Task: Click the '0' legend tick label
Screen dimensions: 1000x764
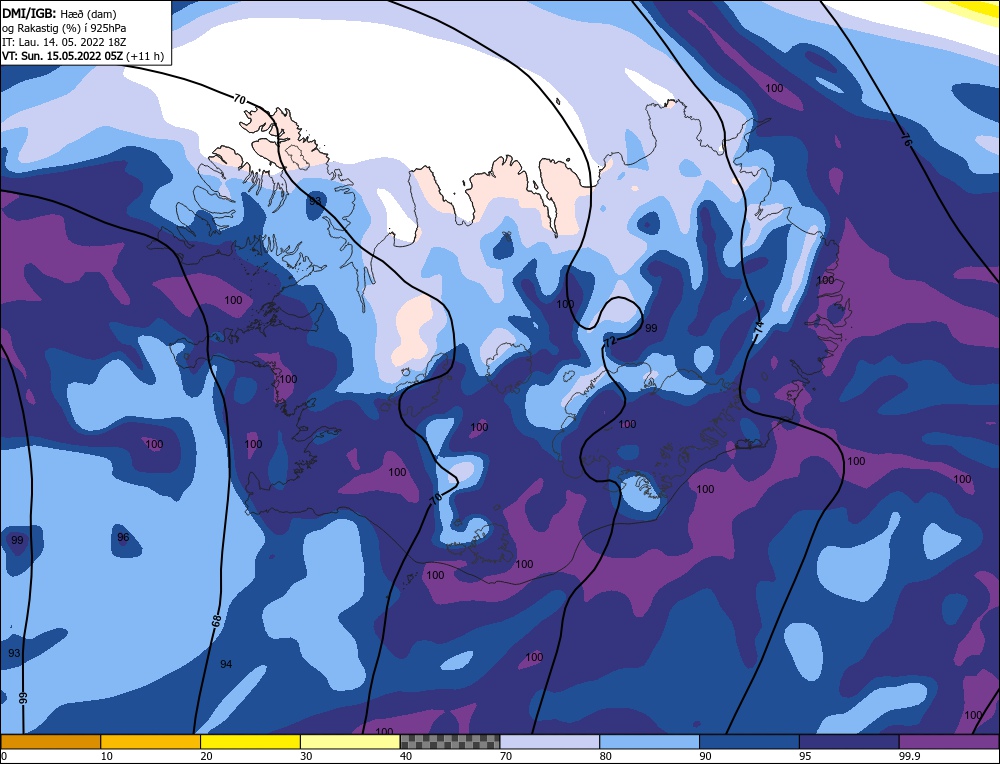Action: click(4, 756)
